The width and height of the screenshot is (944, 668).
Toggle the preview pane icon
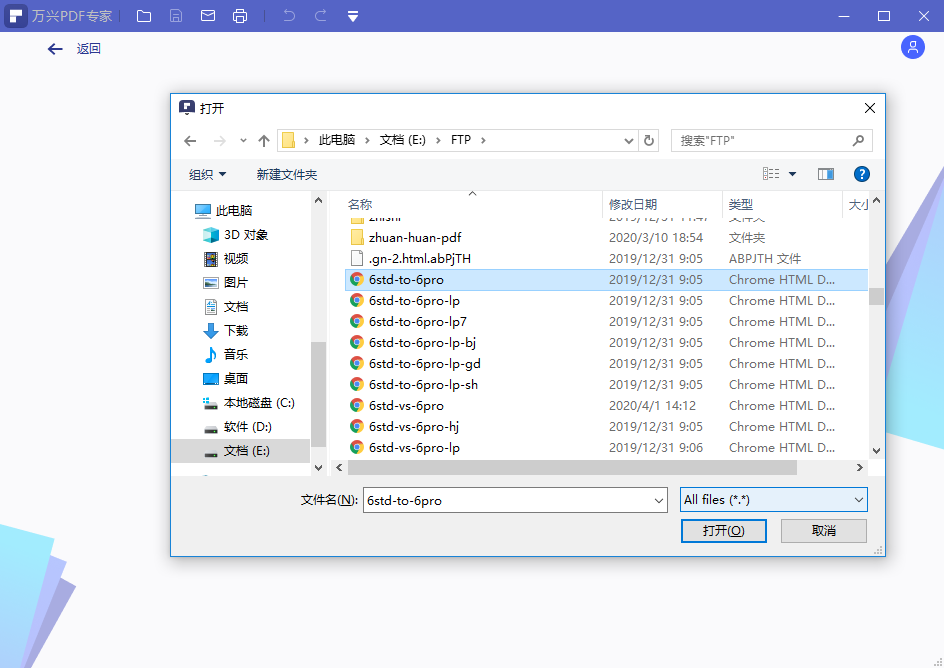coord(825,174)
